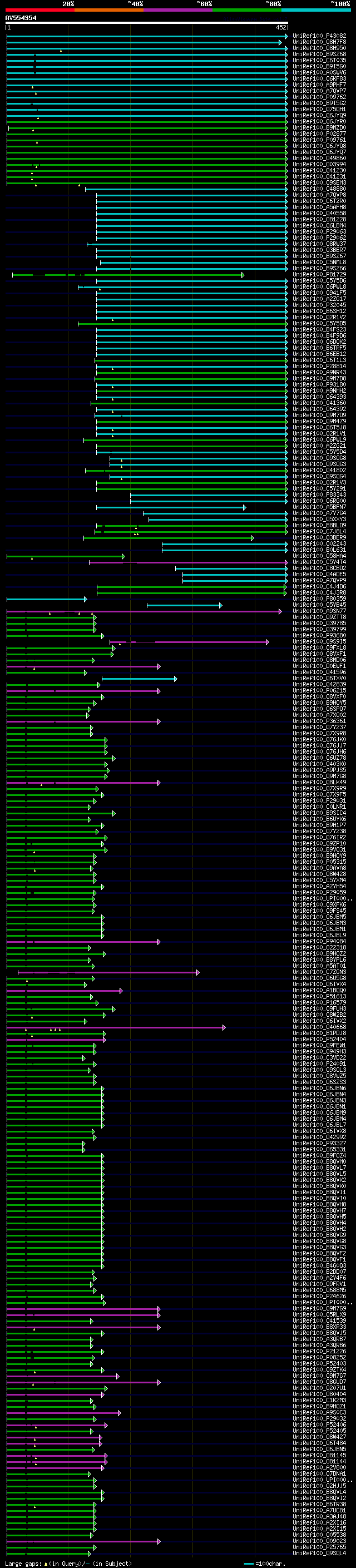
Task: Click label UniRef100_Q8LK49
Action: coord(319,782)
